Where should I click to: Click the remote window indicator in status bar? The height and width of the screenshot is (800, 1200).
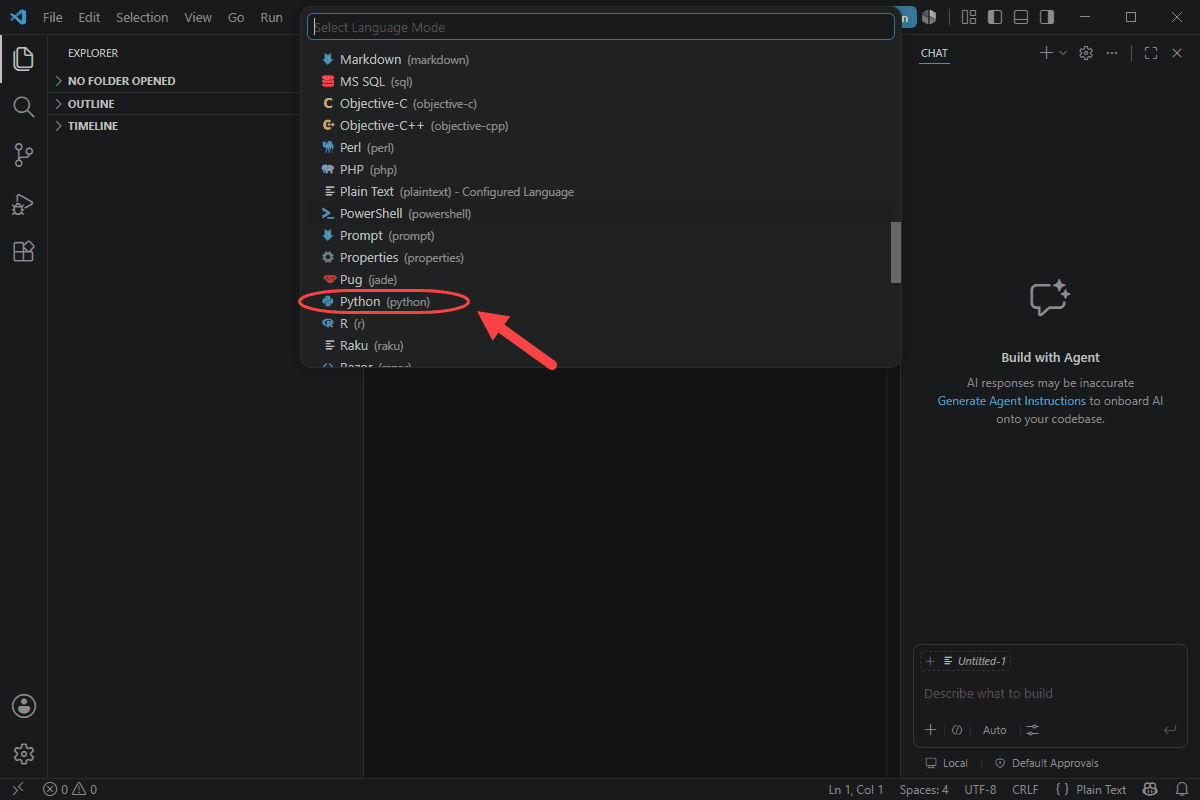tap(17, 790)
